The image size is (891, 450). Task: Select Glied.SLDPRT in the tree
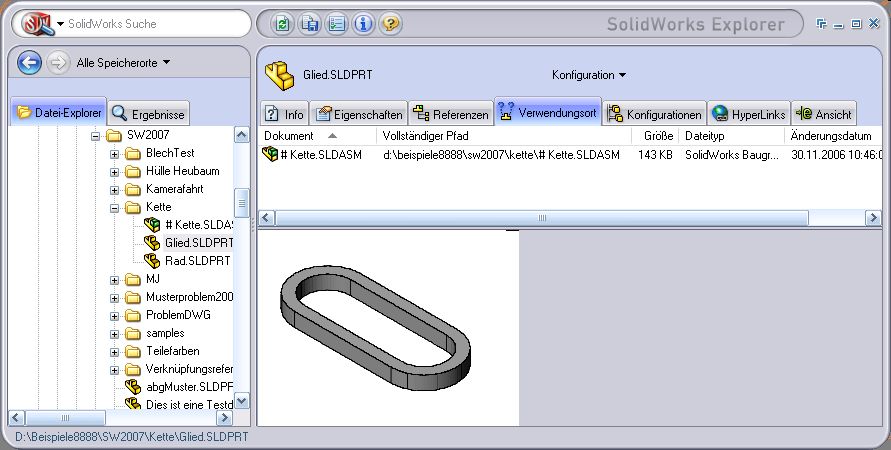pyautogui.click(x=198, y=243)
